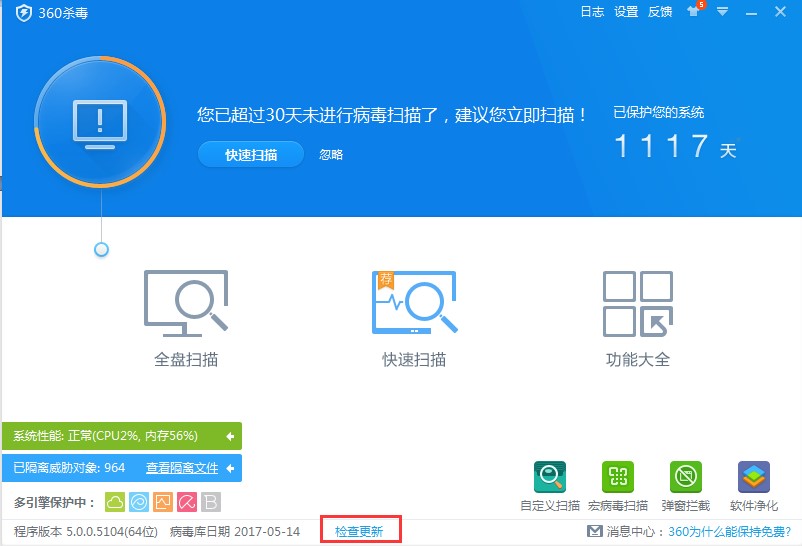Click the blue 快速扫描 button

point(251,155)
